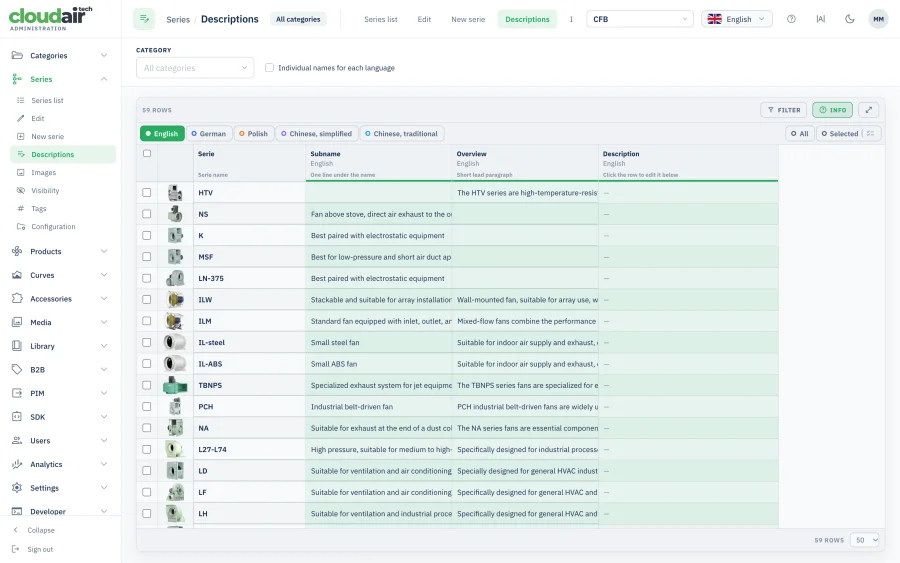The image size is (900, 563).
Task: Click the PIM export icon in sidebar
Action: click(17, 393)
